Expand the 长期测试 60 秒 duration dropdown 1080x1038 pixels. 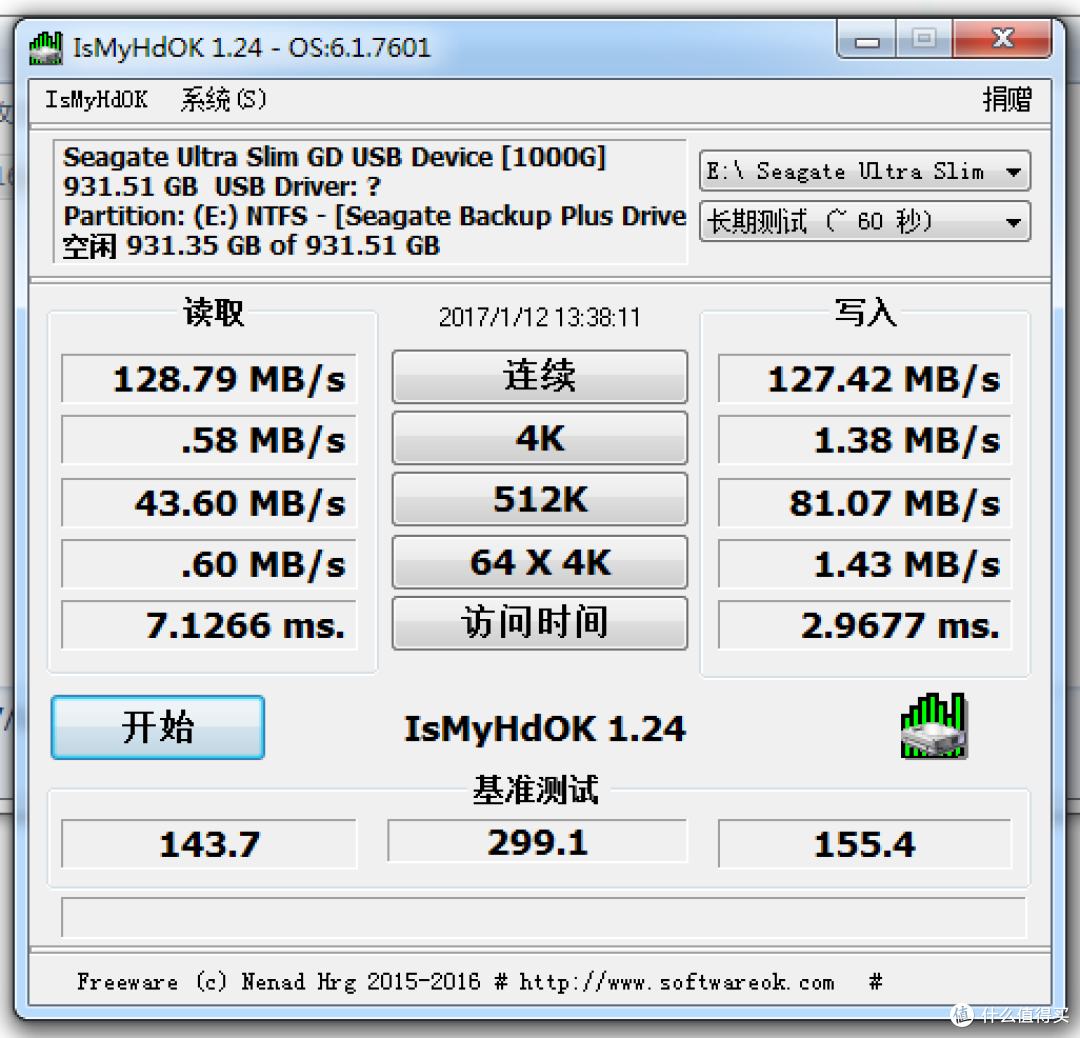point(864,221)
